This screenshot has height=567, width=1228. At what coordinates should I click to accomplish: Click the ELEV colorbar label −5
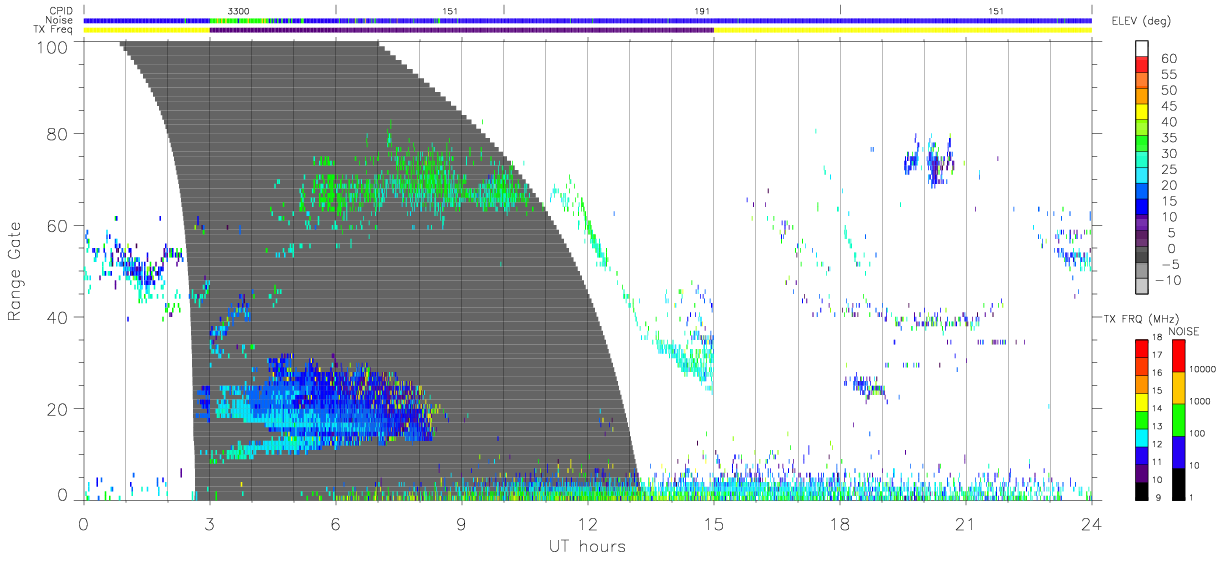click(x=1170, y=264)
